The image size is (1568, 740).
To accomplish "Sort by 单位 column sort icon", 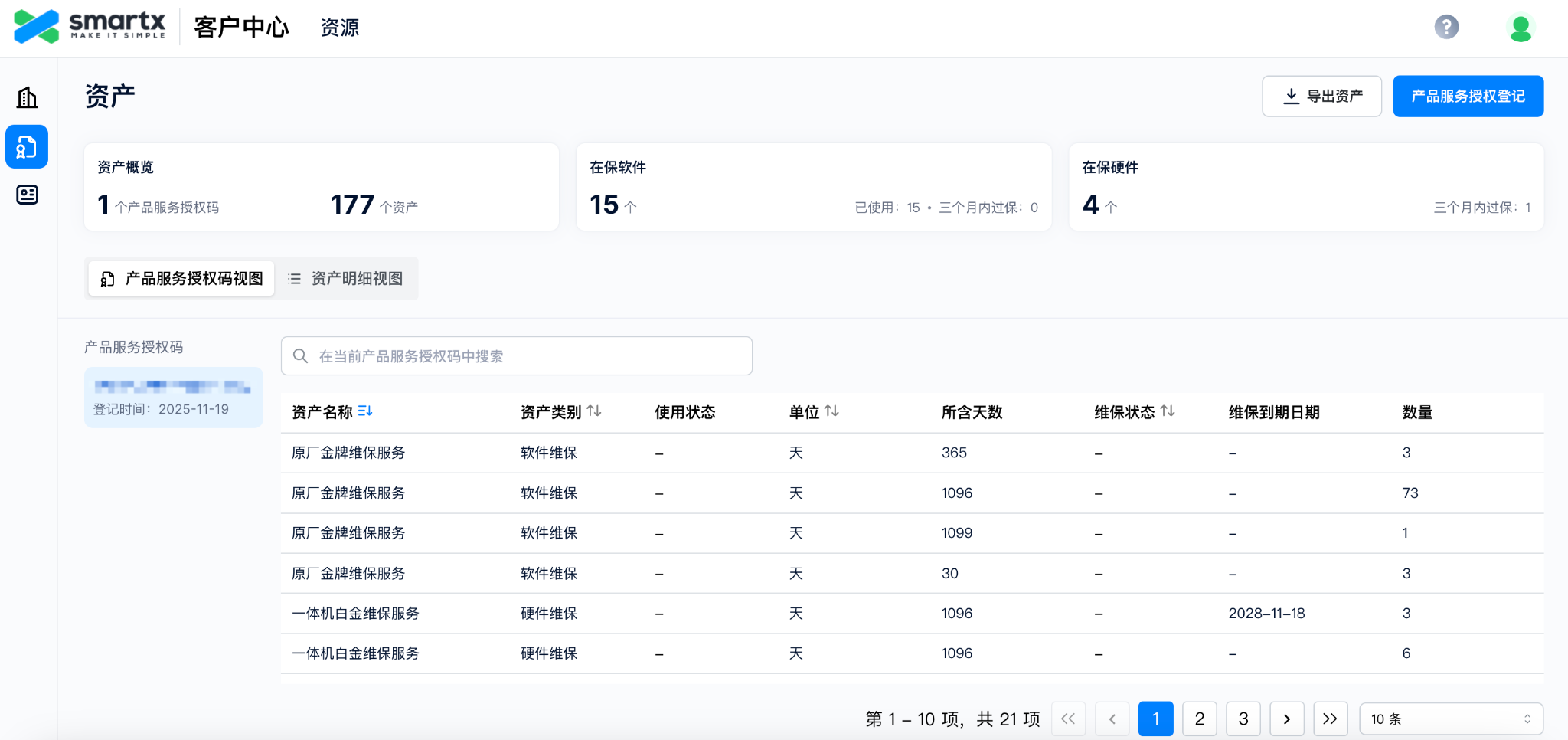I will coord(832,411).
